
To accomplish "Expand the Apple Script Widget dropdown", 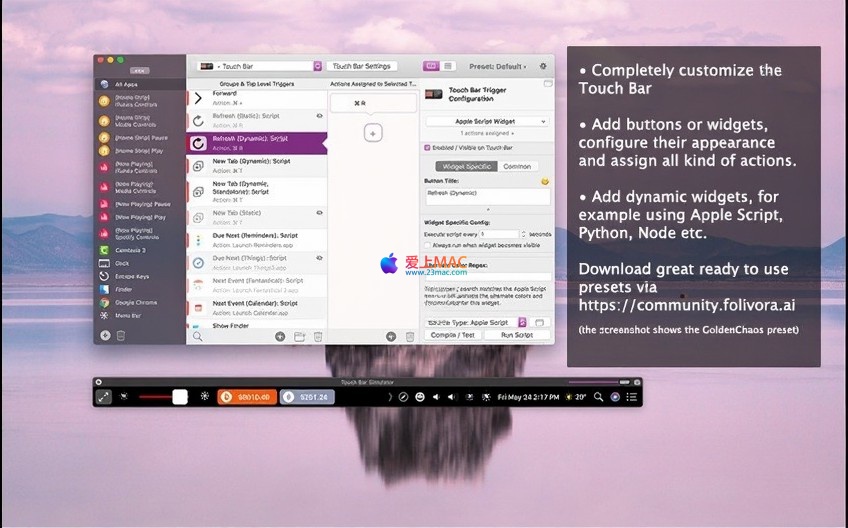I will coord(487,121).
